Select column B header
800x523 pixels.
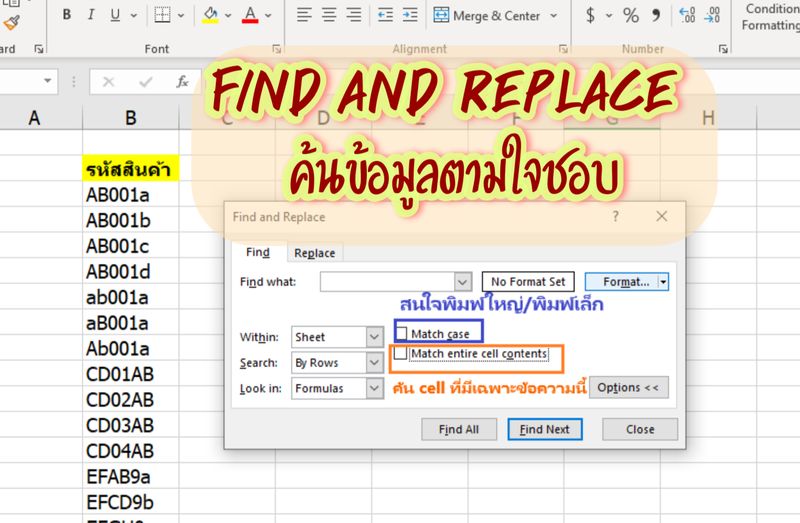tap(131, 118)
